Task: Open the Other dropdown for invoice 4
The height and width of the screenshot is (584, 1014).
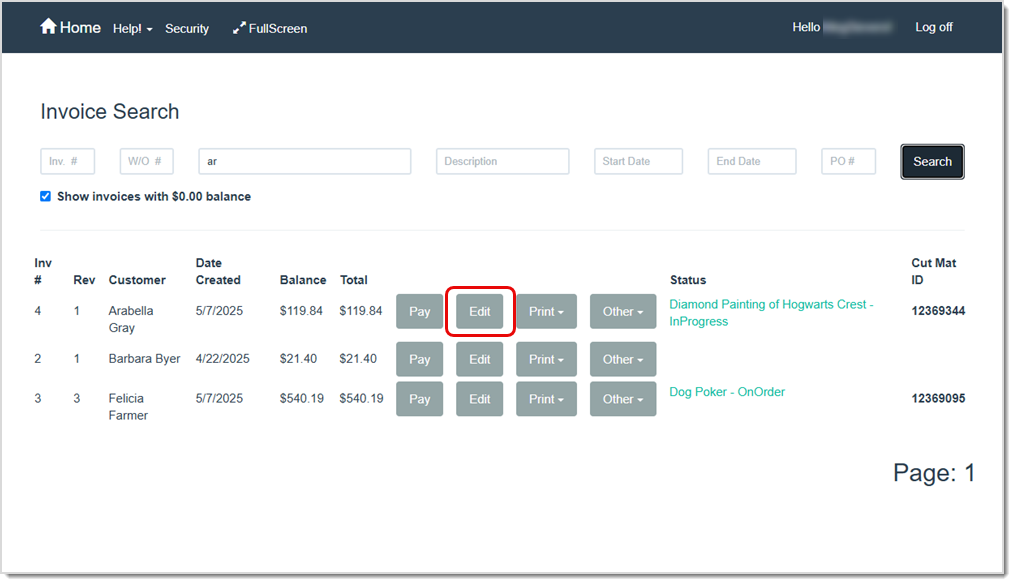Action: [x=622, y=311]
